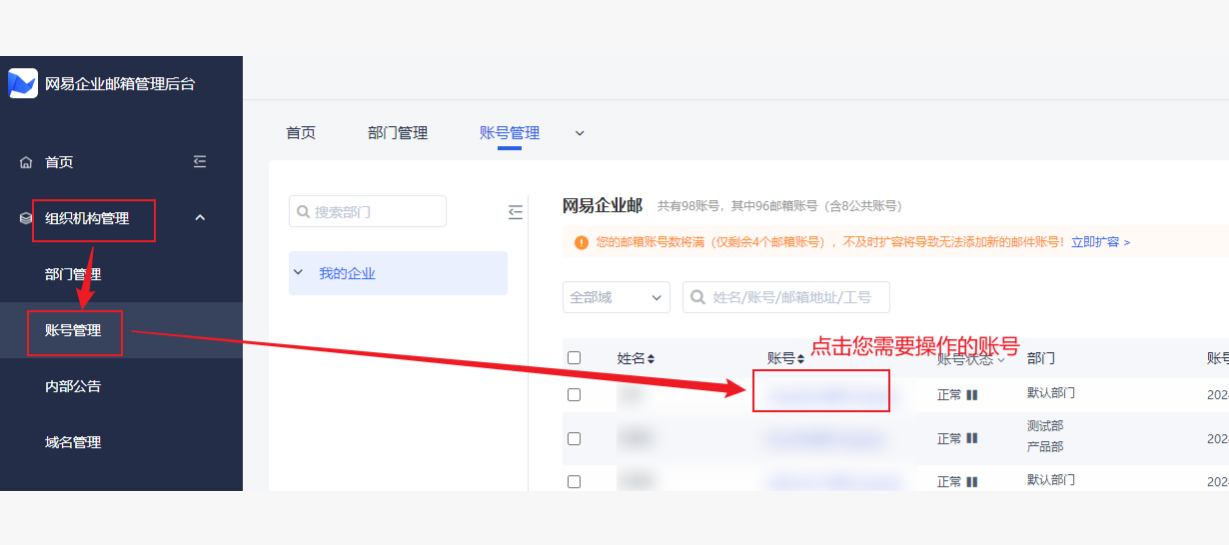Click pause icon in third row status
The width and height of the screenshot is (1229, 545).
click(972, 481)
